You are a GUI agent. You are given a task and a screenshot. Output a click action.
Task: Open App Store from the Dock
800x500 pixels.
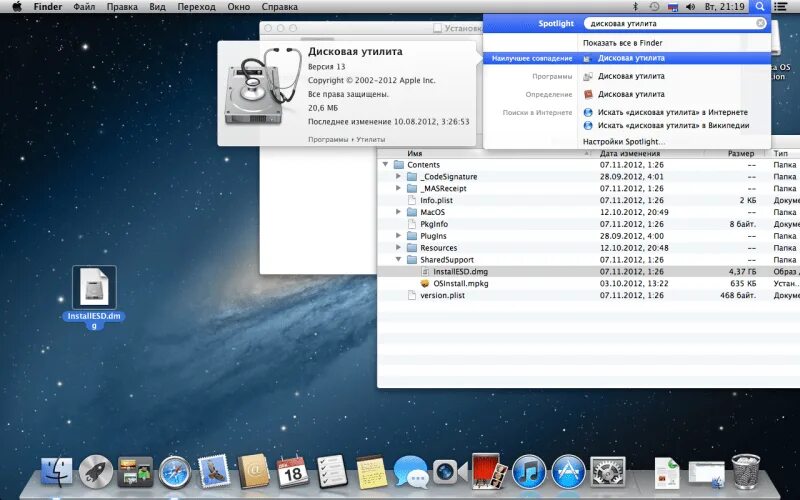pos(568,472)
